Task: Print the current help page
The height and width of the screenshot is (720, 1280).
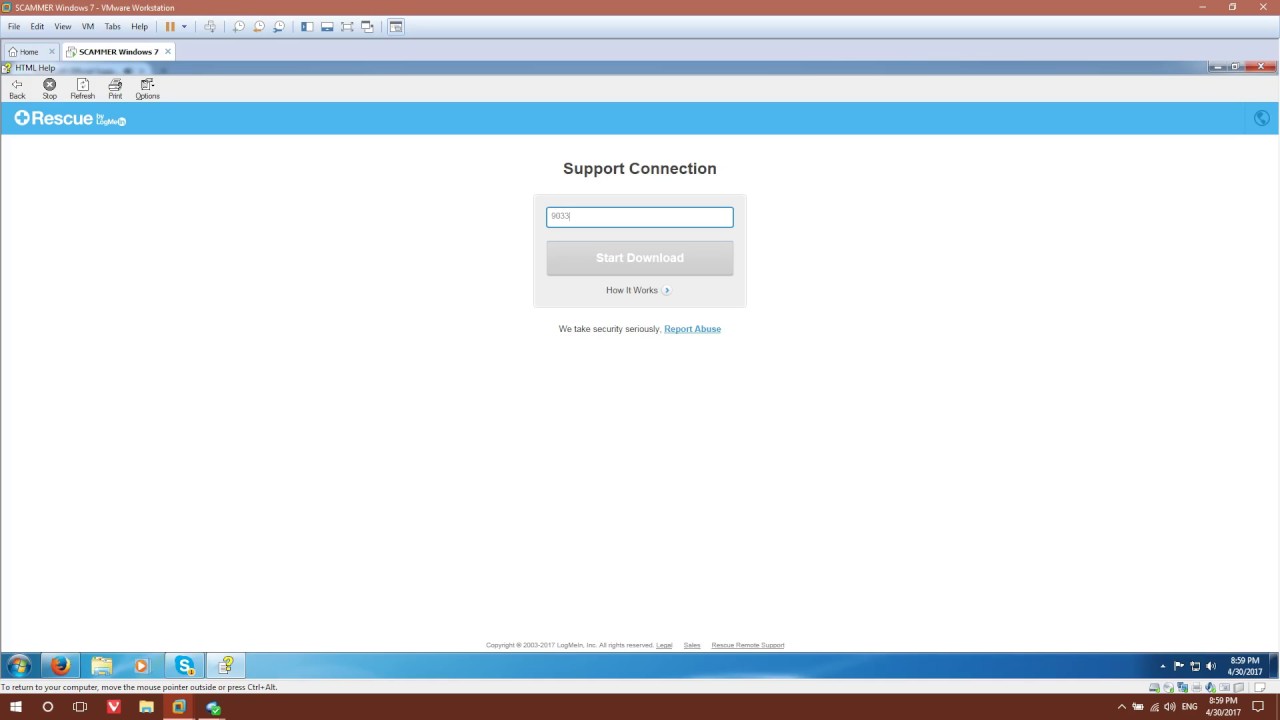Action: 114,89
